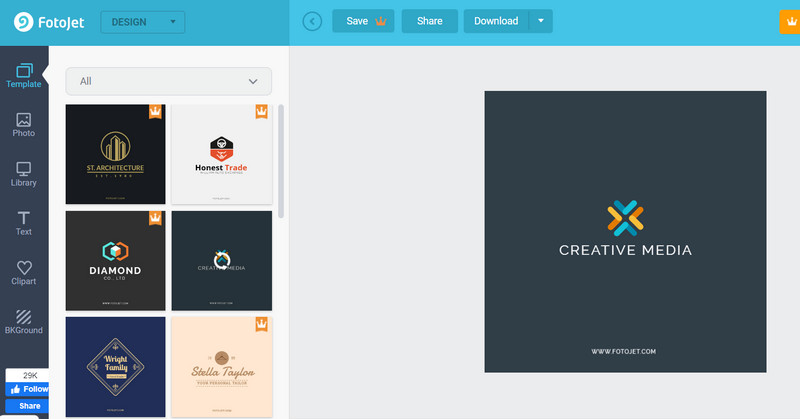Viewport: 800px width, 419px height.
Task: Click the Facebook Follow button
Action: [x=29, y=389]
